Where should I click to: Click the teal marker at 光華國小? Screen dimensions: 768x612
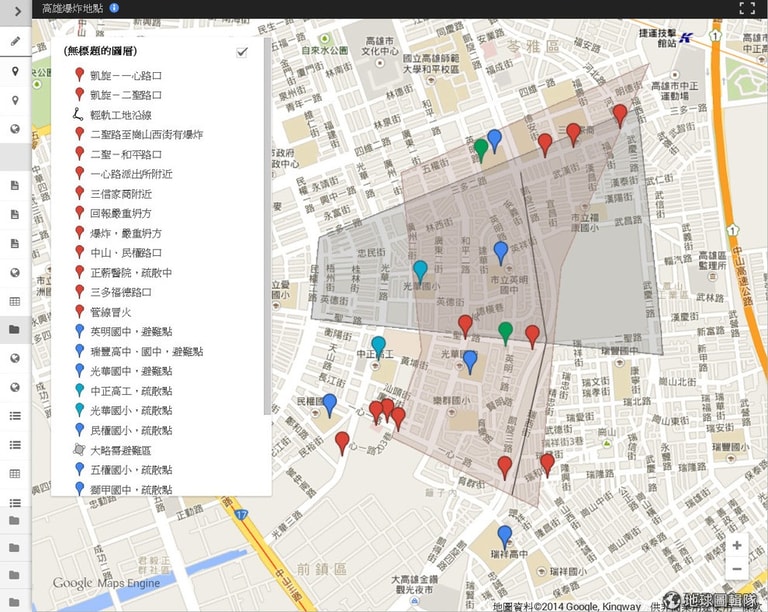(x=420, y=271)
